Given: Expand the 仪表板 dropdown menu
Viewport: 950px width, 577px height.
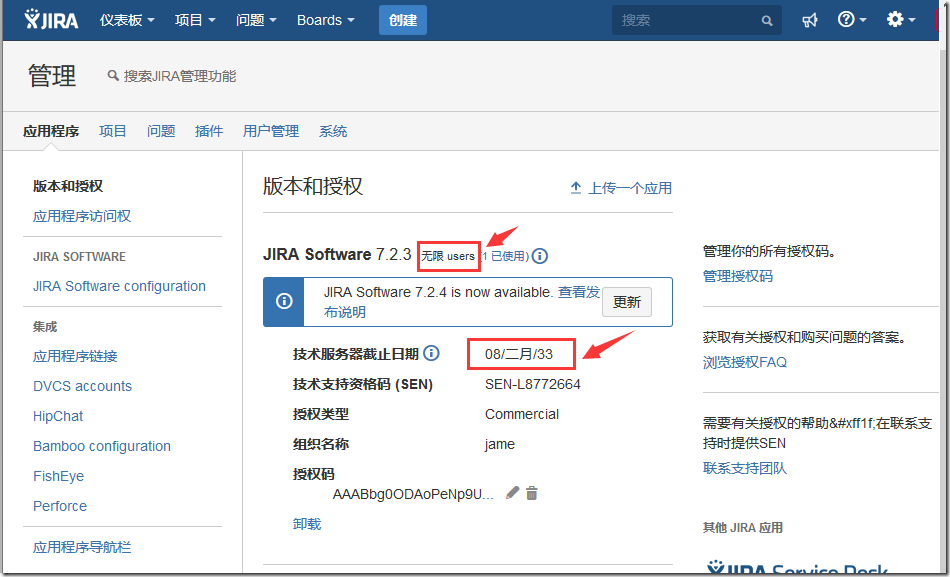Looking at the screenshot, I should pyautogui.click(x=127, y=20).
